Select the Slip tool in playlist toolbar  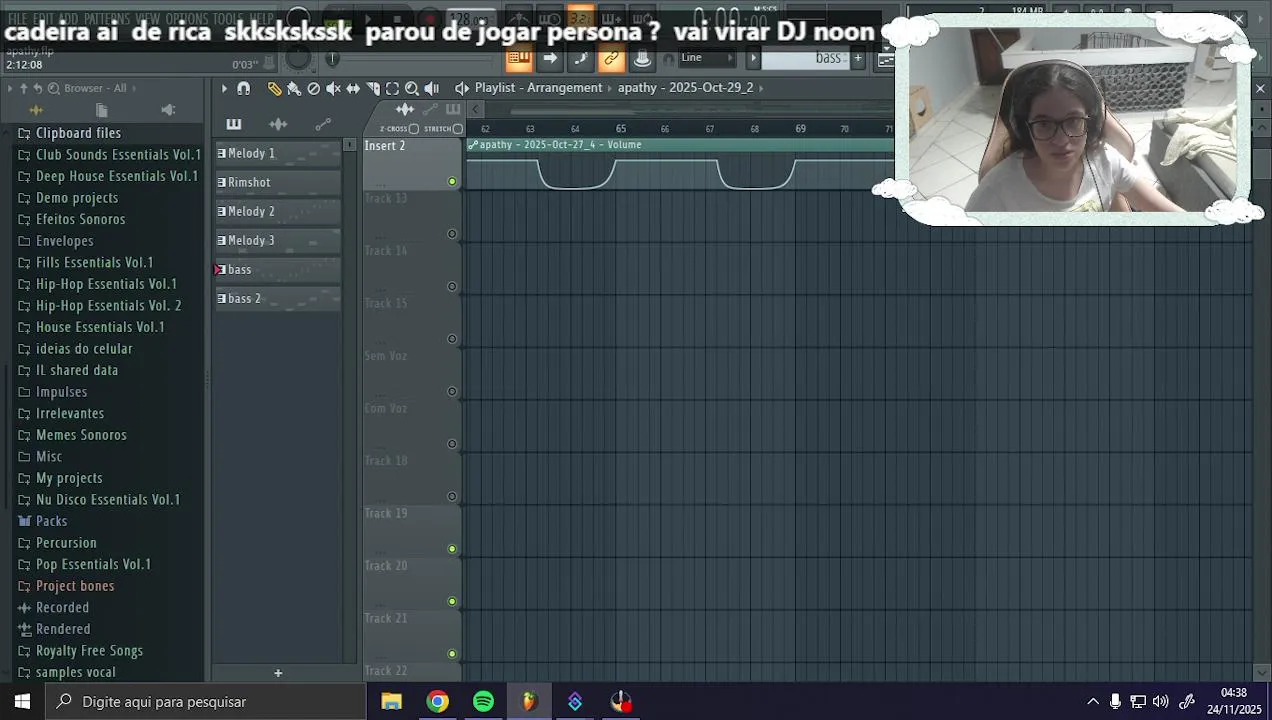tap(353, 88)
